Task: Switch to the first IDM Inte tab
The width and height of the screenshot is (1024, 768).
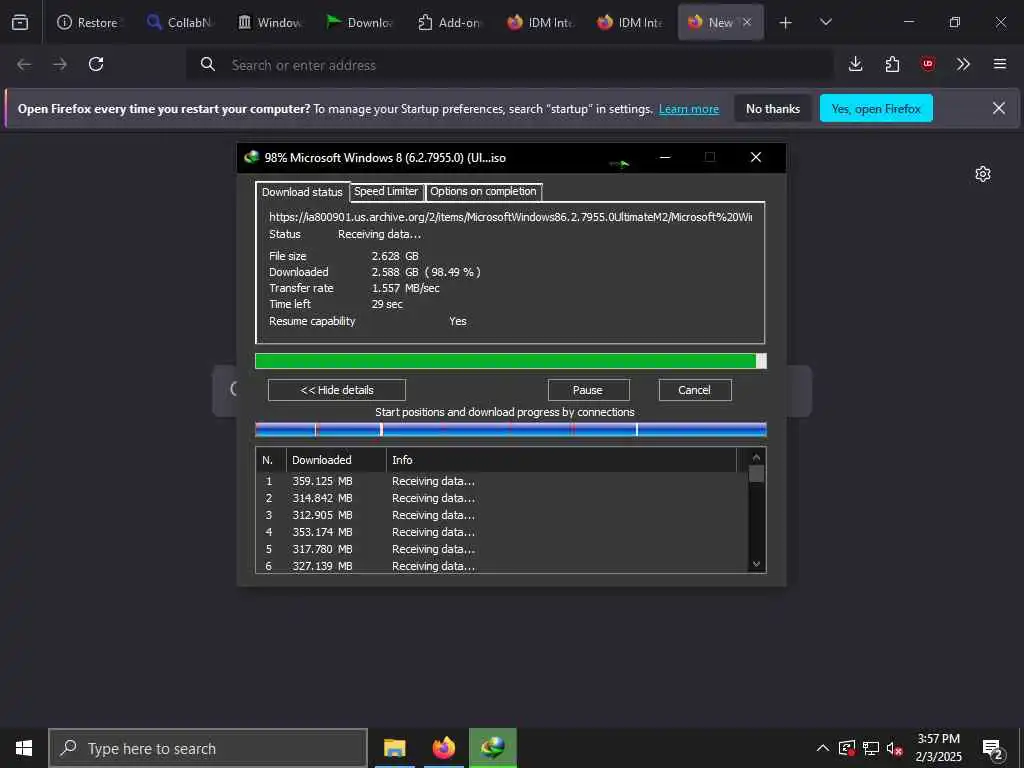Action: [x=539, y=22]
